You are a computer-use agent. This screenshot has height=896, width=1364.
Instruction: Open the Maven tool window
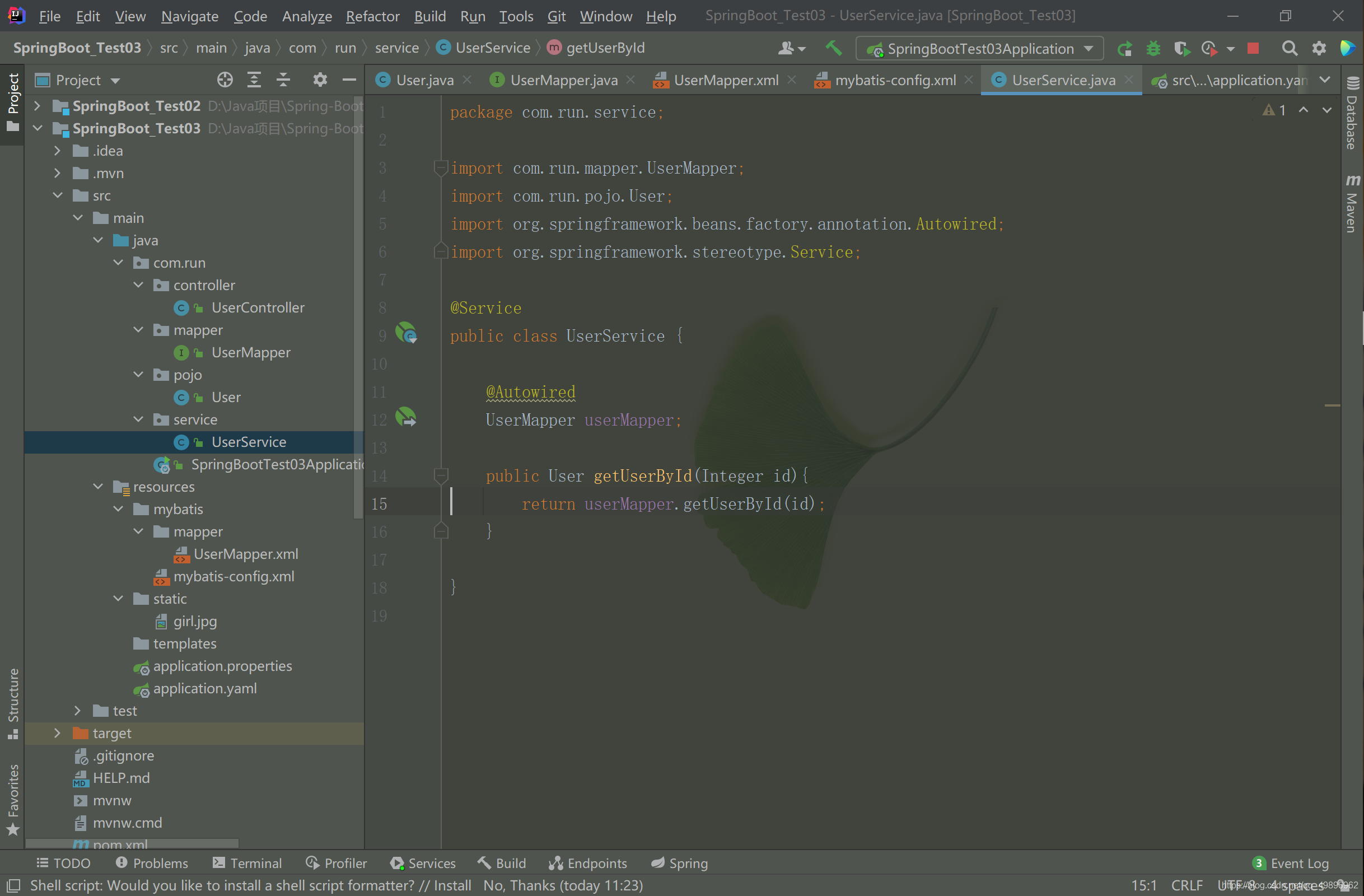pyautogui.click(x=1352, y=203)
